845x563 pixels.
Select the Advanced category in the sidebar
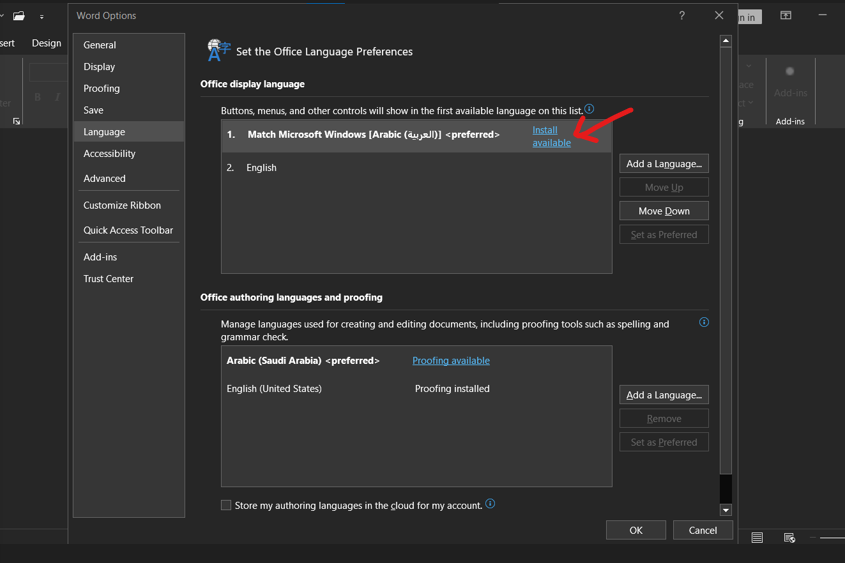pyautogui.click(x=105, y=178)
